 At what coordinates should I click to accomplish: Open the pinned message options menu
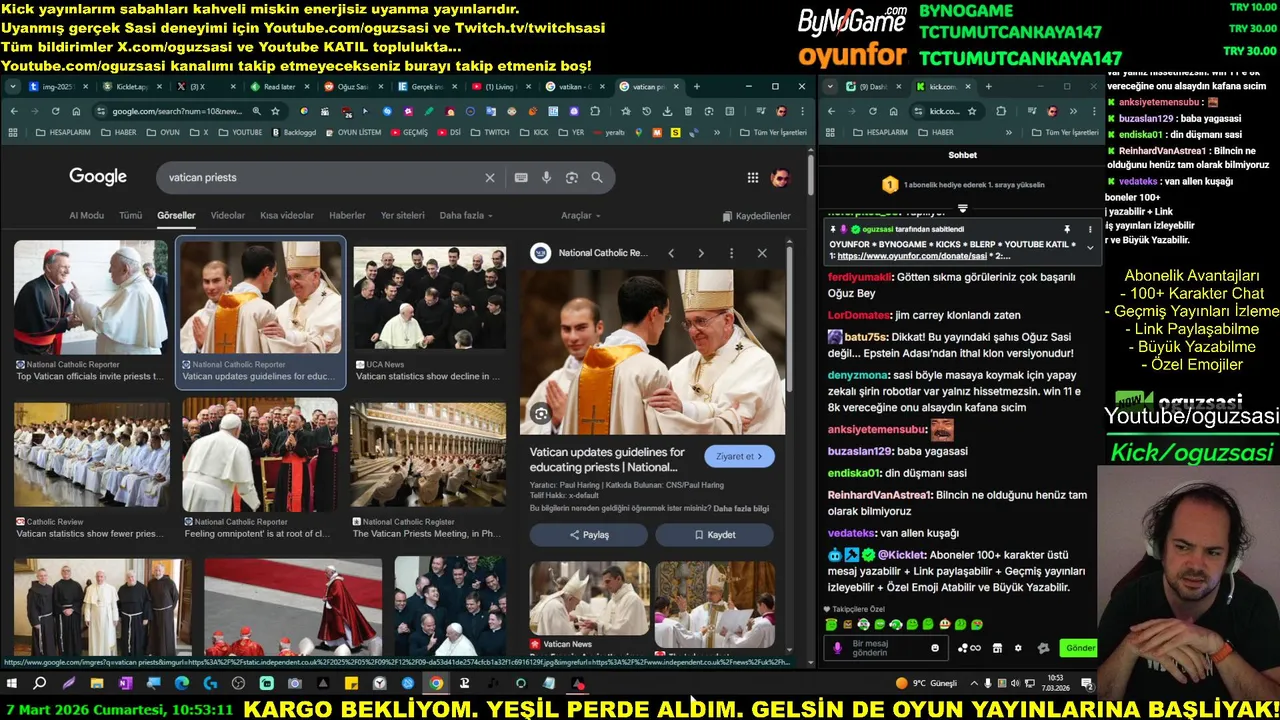point(1090,229)
